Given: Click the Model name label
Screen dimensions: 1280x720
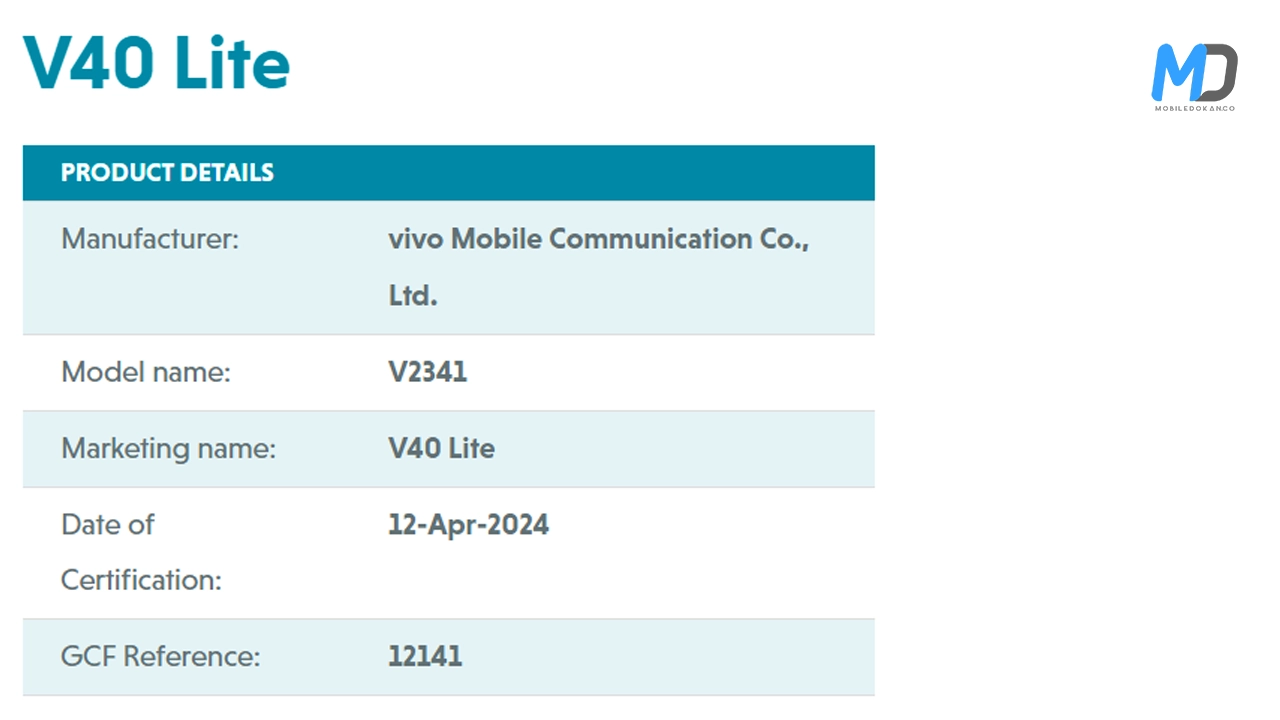Looking at the screenshot, I should pos(146,373).
